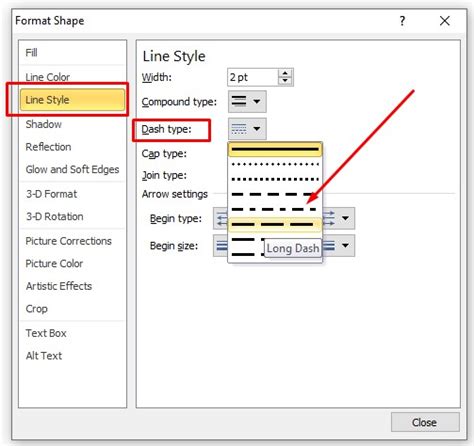Click inside the Width value field
Viewport: 474px width, 446px height.
click(253, 77)
